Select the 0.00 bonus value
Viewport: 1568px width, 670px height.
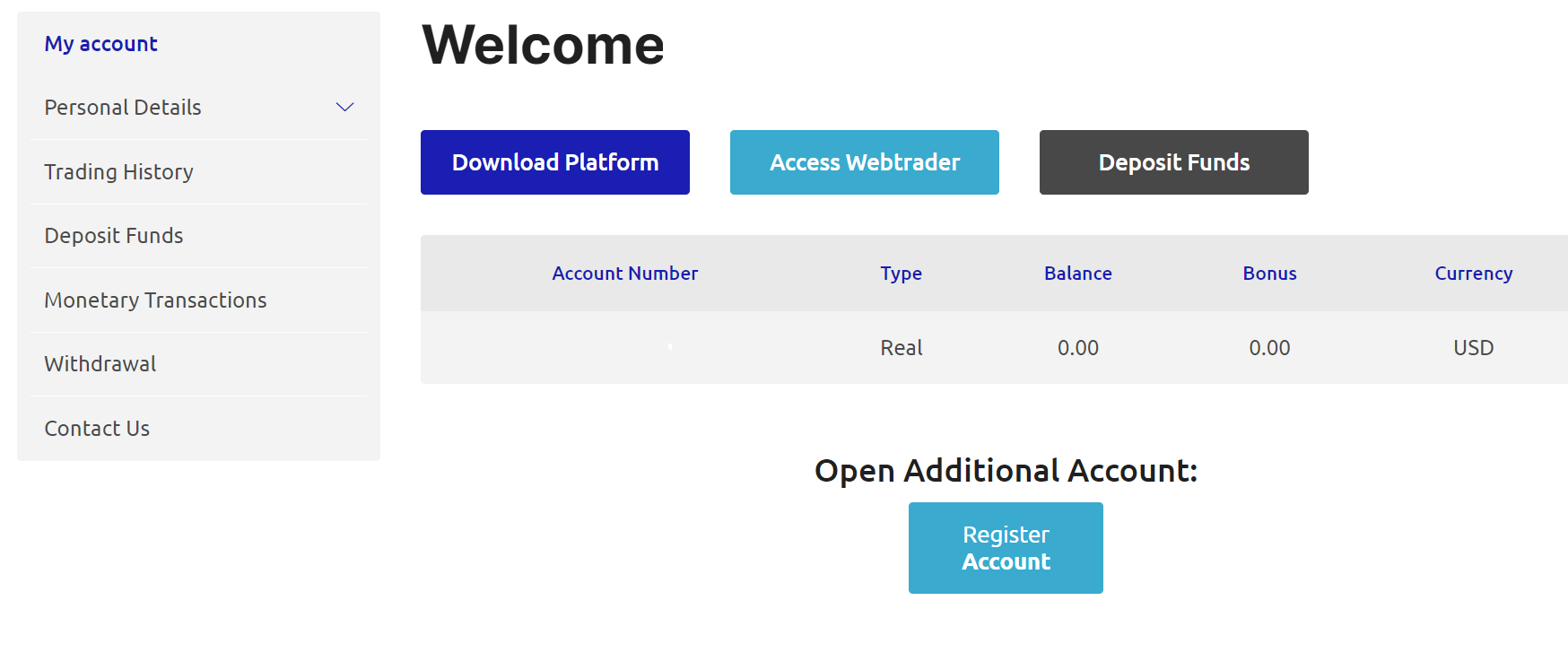[1270, 348]
